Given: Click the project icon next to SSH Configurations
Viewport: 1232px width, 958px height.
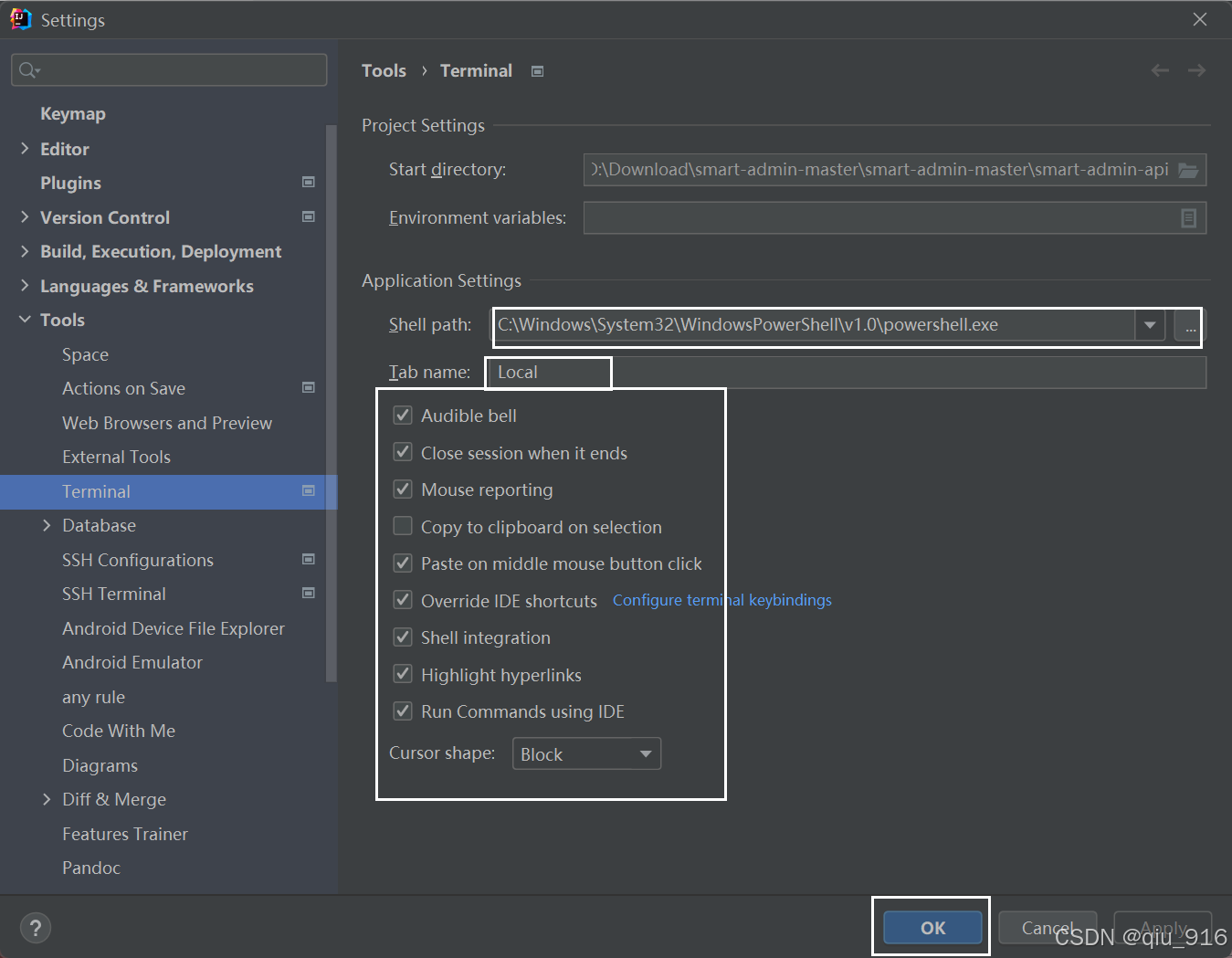Looking at the screenshot, I should 309,559.
